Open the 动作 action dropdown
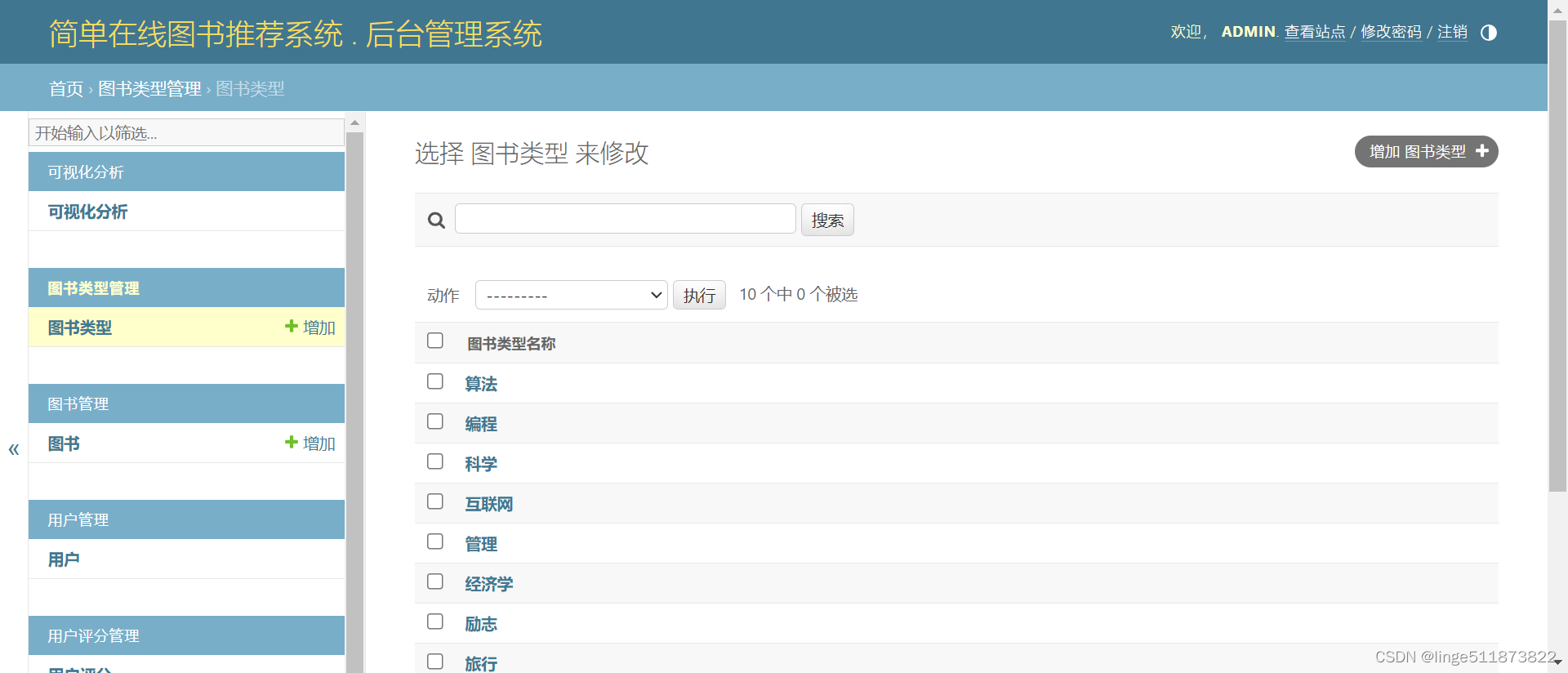The image size is (1568, 673). [572, 295]
